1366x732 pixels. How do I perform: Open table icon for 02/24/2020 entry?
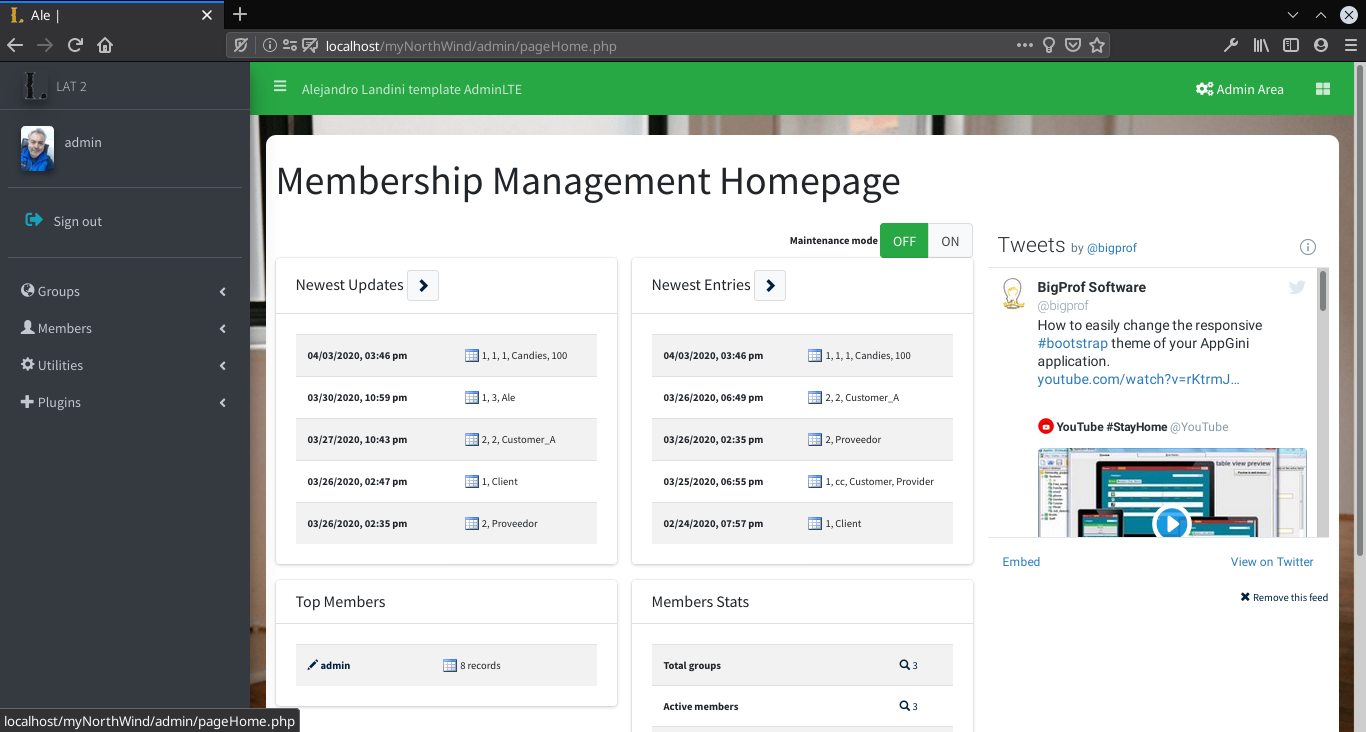point(815,524)
